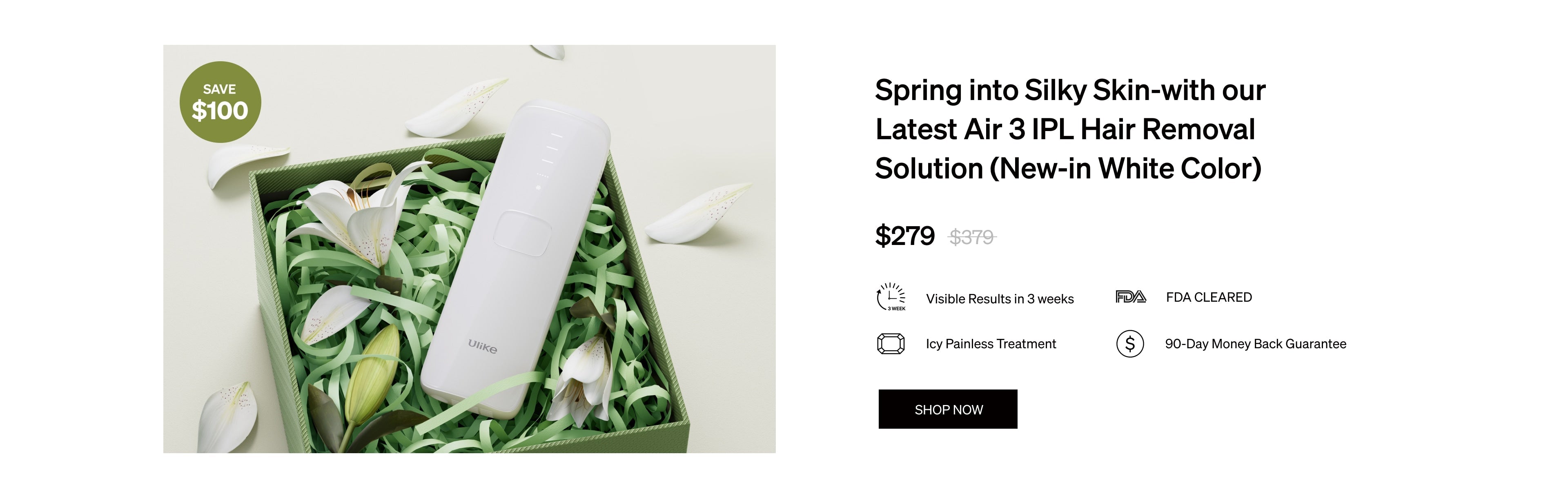Select the "90-Day Money Back Guarantee" text

click(x=1255, y=344)
